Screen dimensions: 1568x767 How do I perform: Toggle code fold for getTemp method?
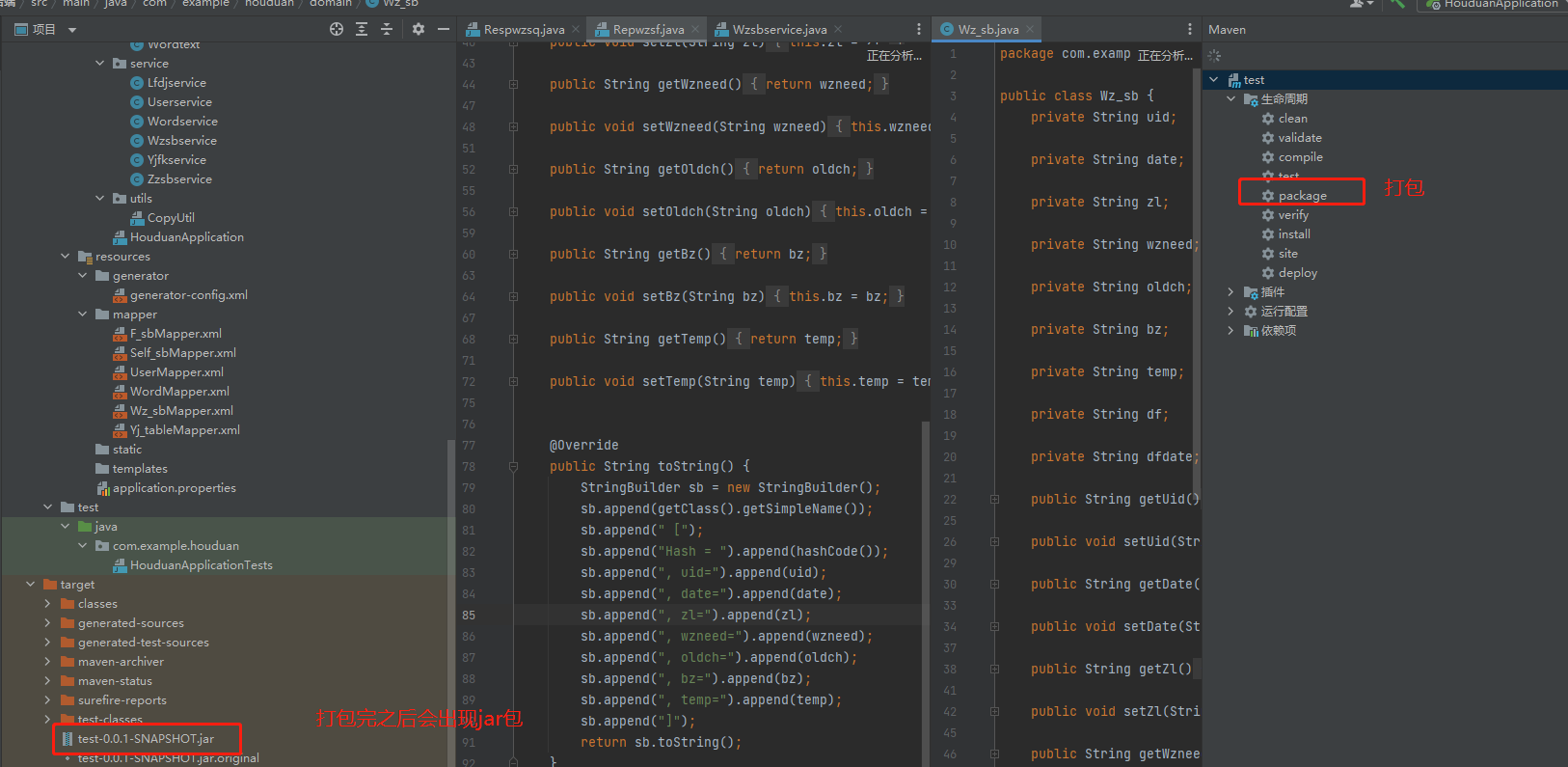coord(513,340)
